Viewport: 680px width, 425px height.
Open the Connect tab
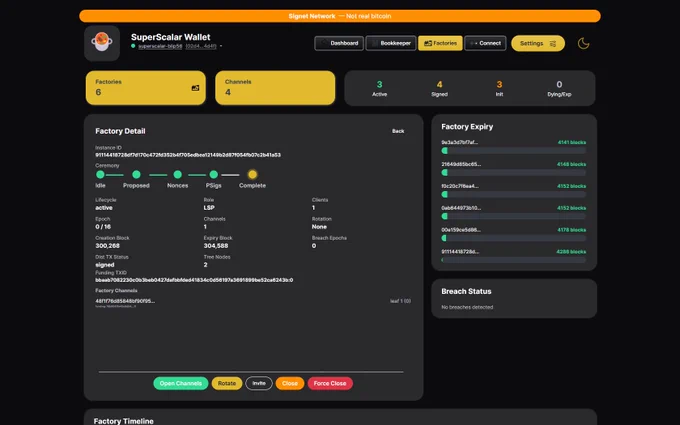pyautogui.click(x=485, y=43)
